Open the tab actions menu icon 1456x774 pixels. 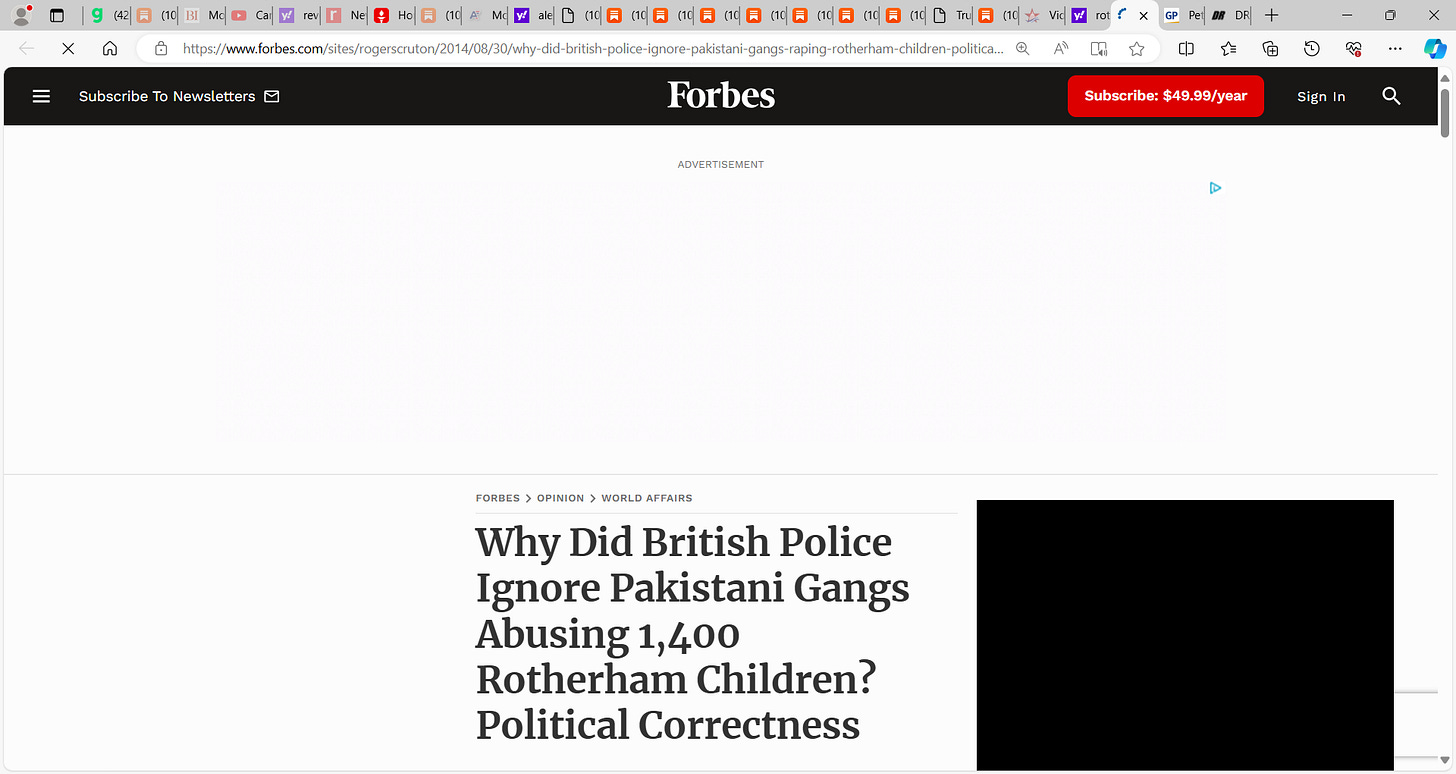tap(57, 15)
